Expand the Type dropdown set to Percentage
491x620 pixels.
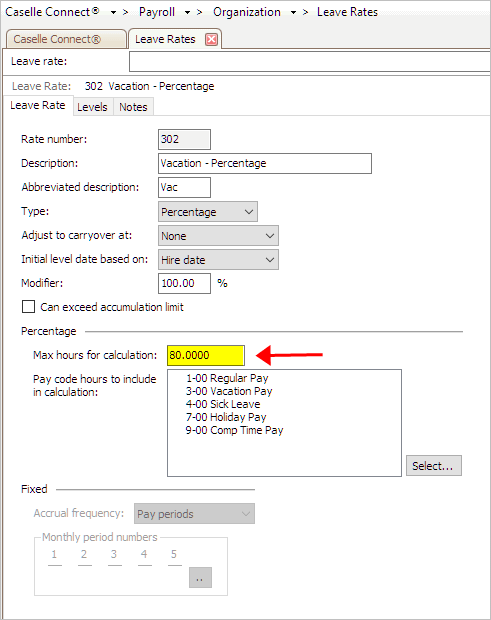click(208, 212)
